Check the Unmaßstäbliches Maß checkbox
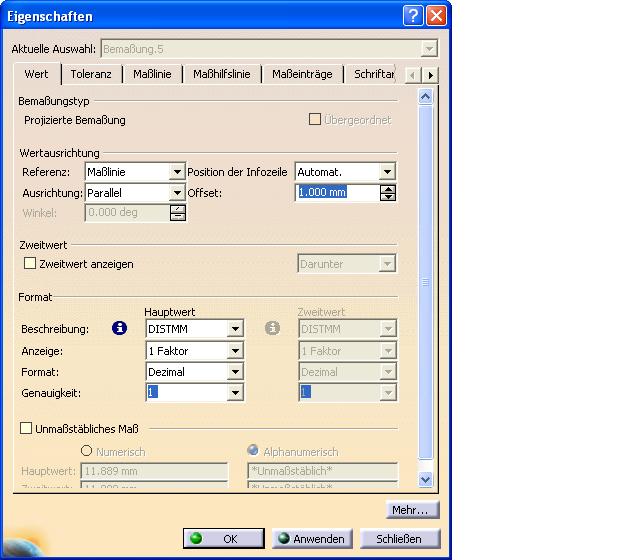This screenshot has width=640, height=560. (26, 428)
